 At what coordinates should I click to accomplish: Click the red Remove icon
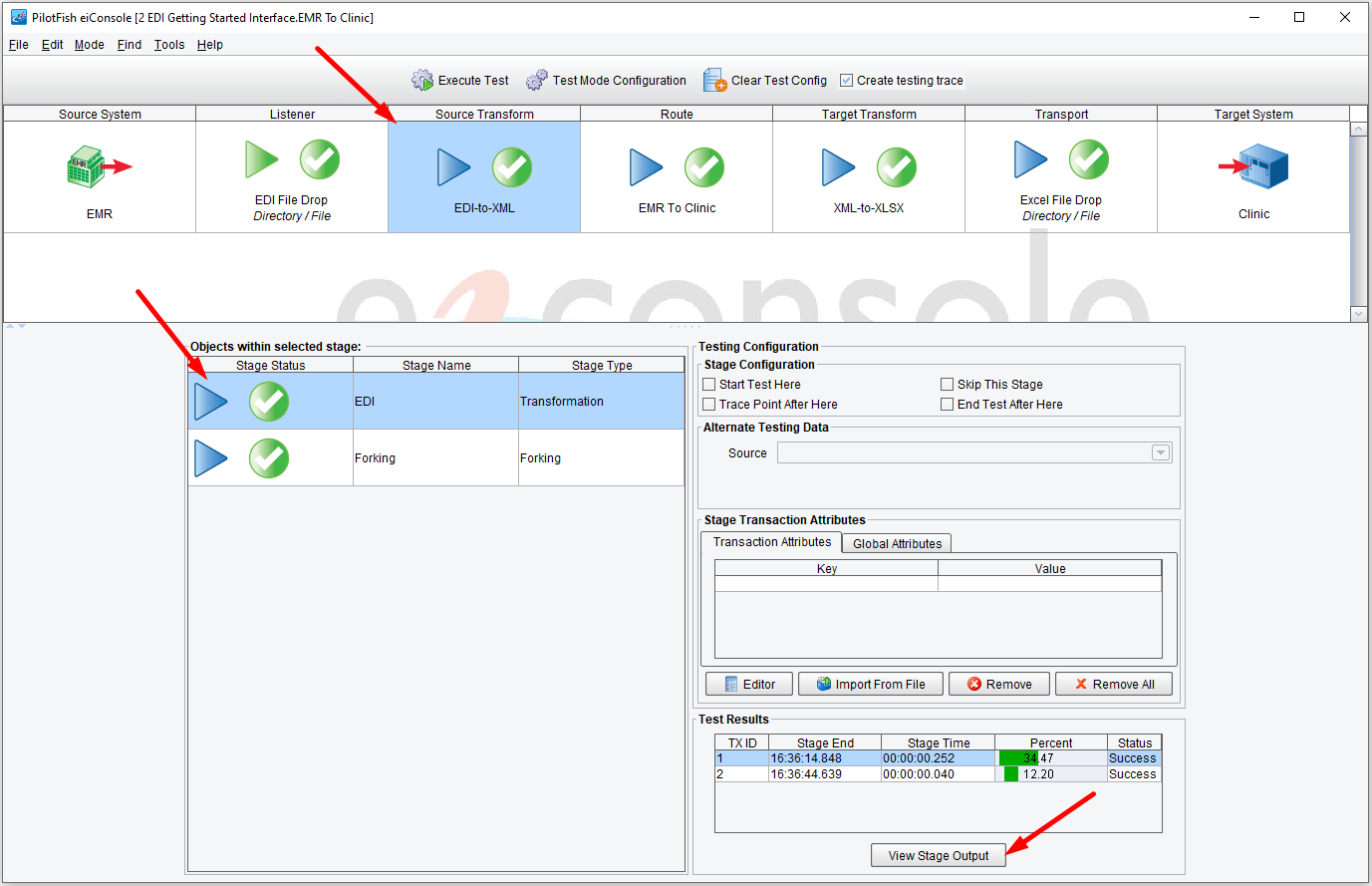click(975, 685)
